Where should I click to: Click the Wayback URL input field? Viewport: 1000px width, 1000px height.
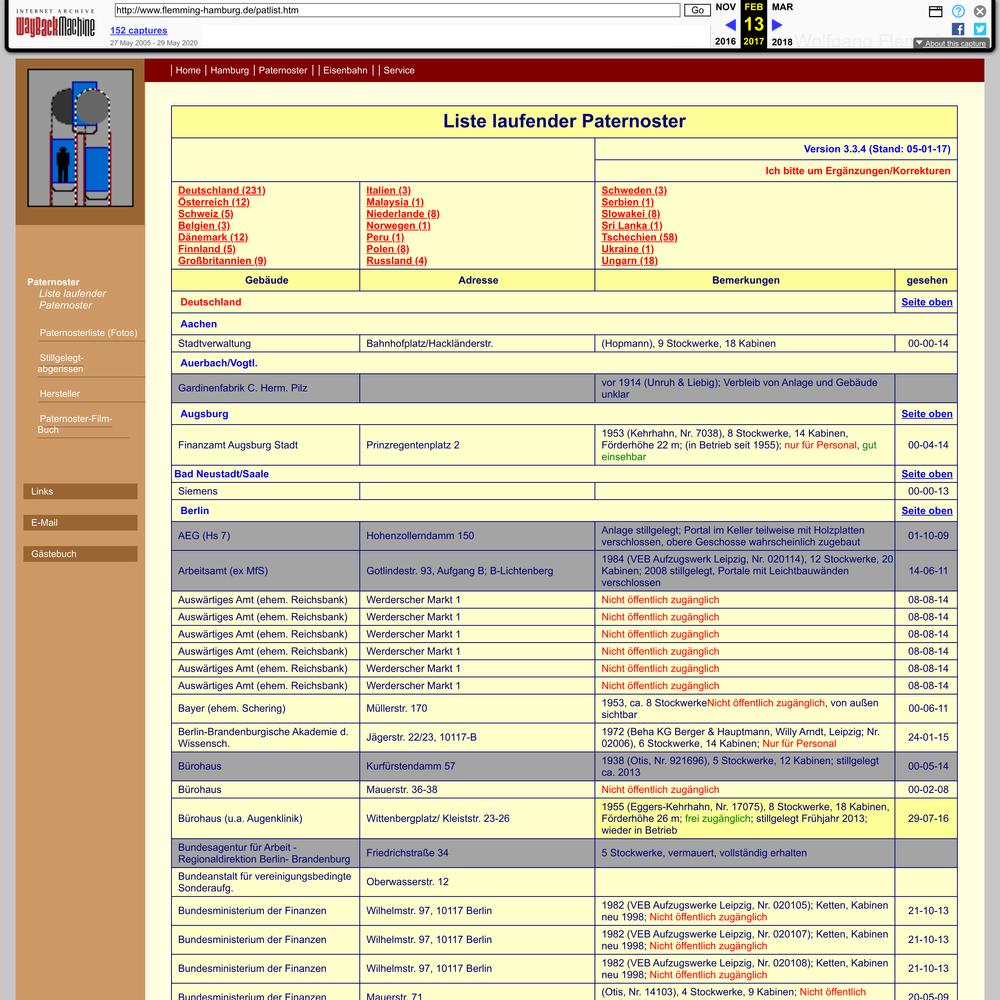397,10
